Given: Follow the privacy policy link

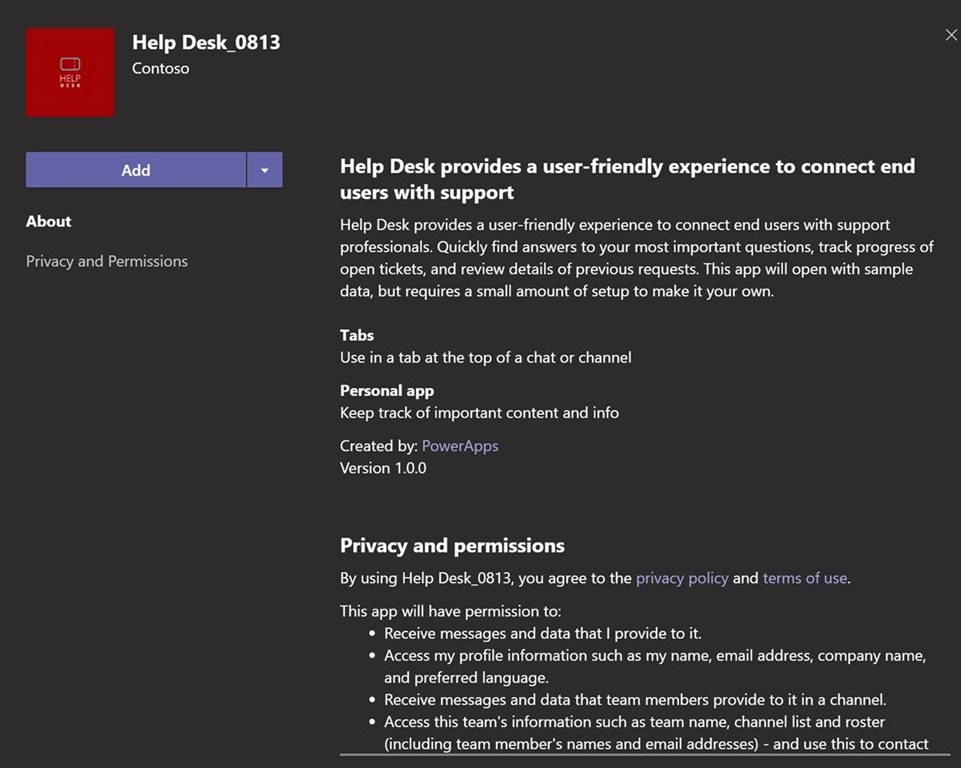Looking at the screenshot, I should coord(682,578).
